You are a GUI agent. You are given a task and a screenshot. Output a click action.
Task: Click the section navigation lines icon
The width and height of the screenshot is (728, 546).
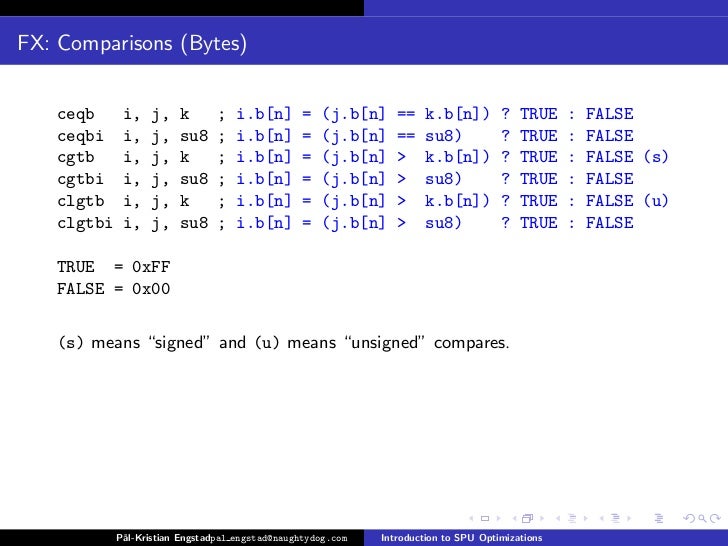(615, 518)
